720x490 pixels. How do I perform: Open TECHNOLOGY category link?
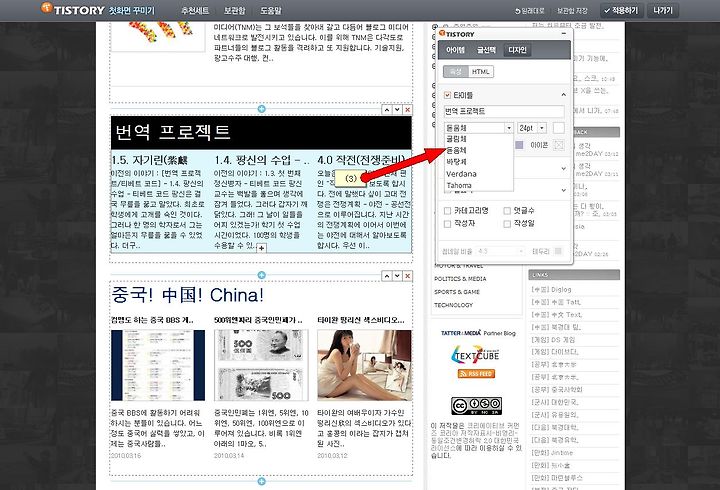point(453,305)
